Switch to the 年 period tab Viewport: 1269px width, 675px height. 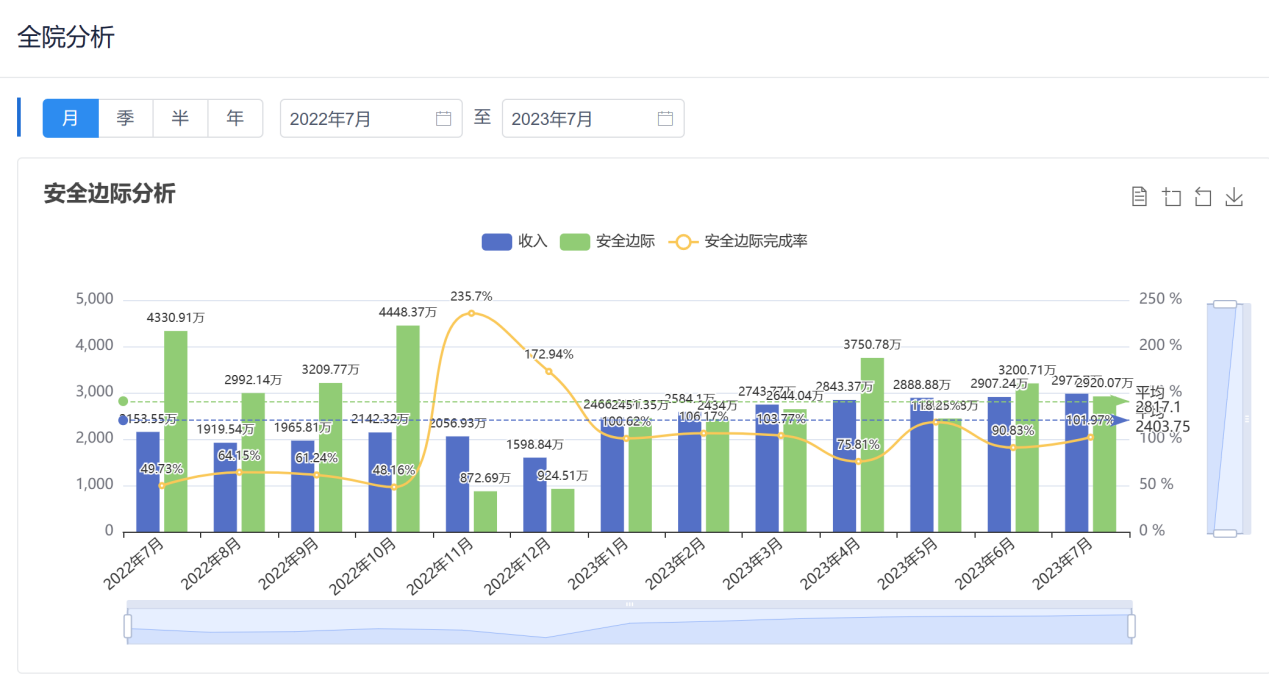tap(235, 118)
